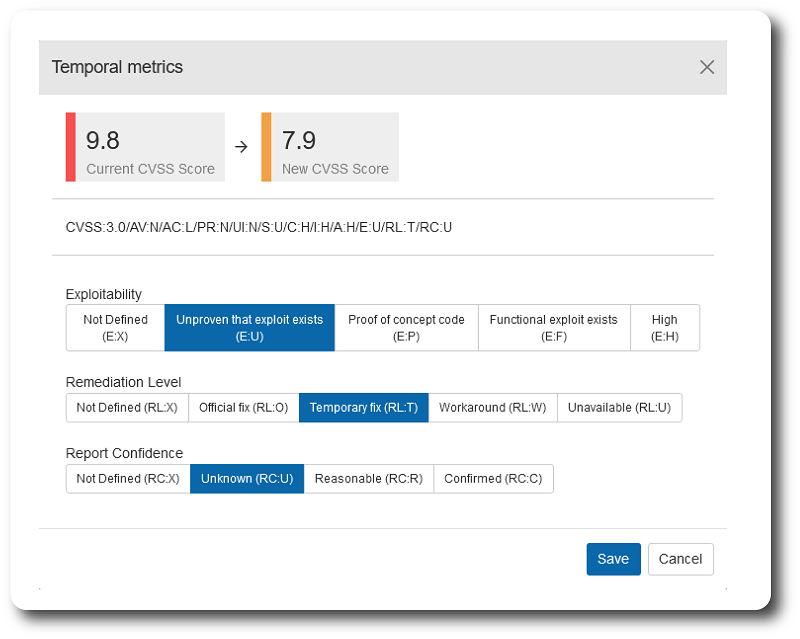Select Functional exploit exists (E:F)
This screenshot has height=639, width=800.
tap(553, 328)
